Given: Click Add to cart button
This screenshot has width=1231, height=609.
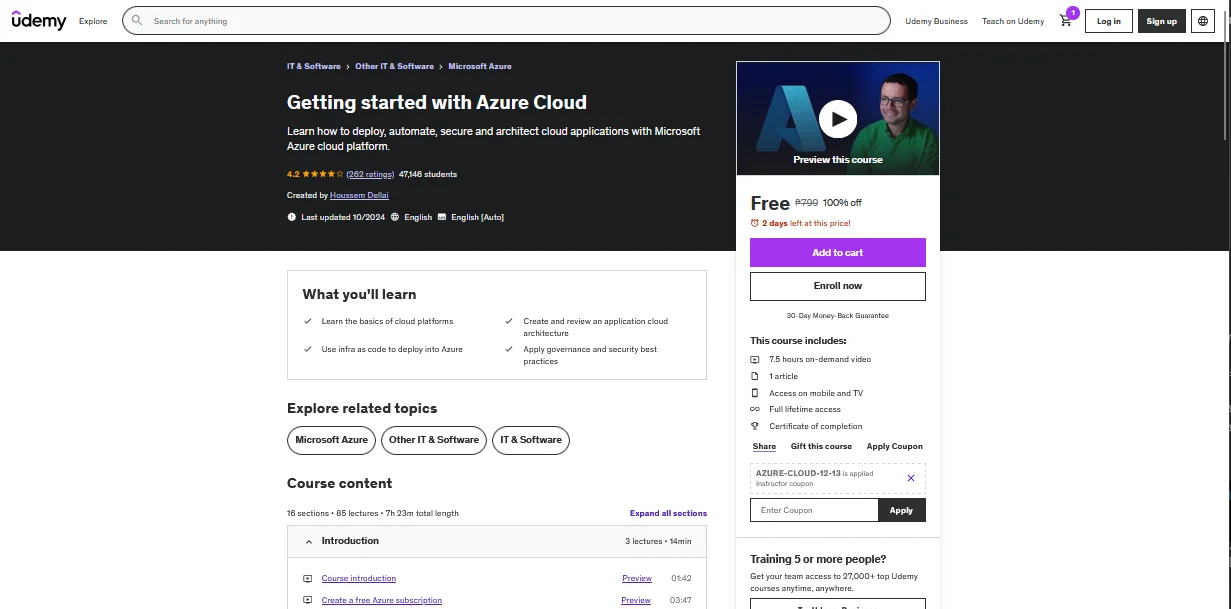Looking at the screenshot, I should tap(838, 252).
